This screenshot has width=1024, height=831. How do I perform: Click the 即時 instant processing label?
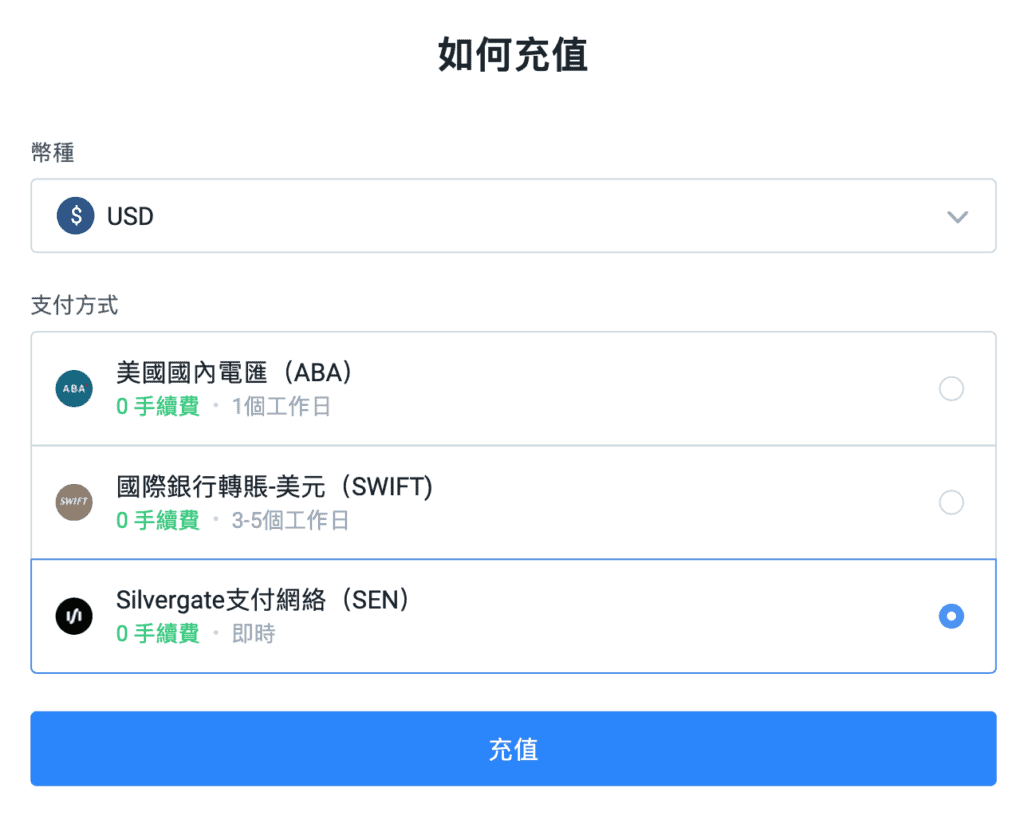253,634
